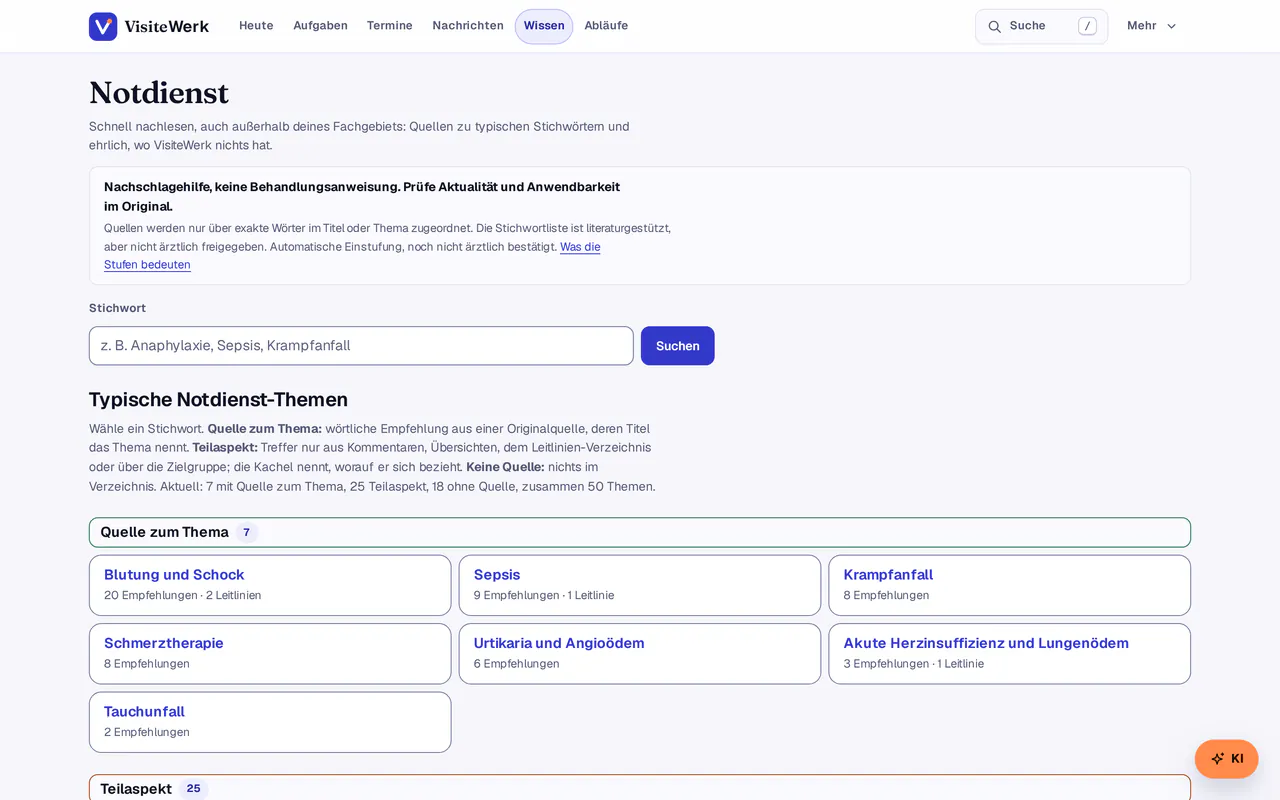Click the search magnifier icon
The image size is (1280, 800).
(994, 27)
